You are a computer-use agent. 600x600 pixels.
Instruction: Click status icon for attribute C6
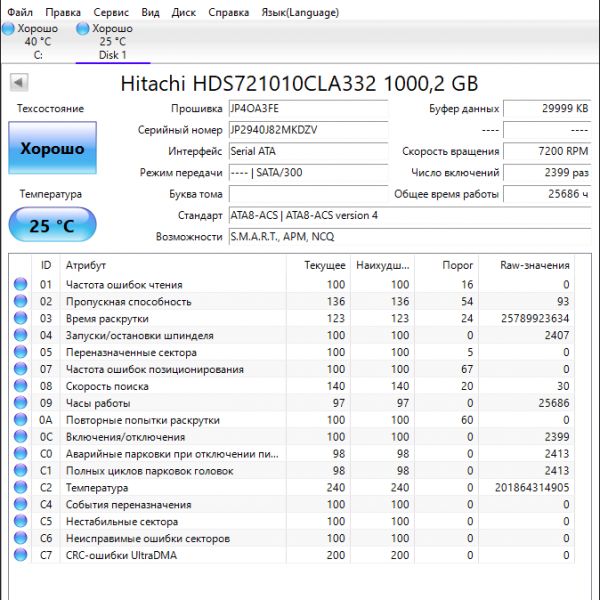(x=20, y=538)
